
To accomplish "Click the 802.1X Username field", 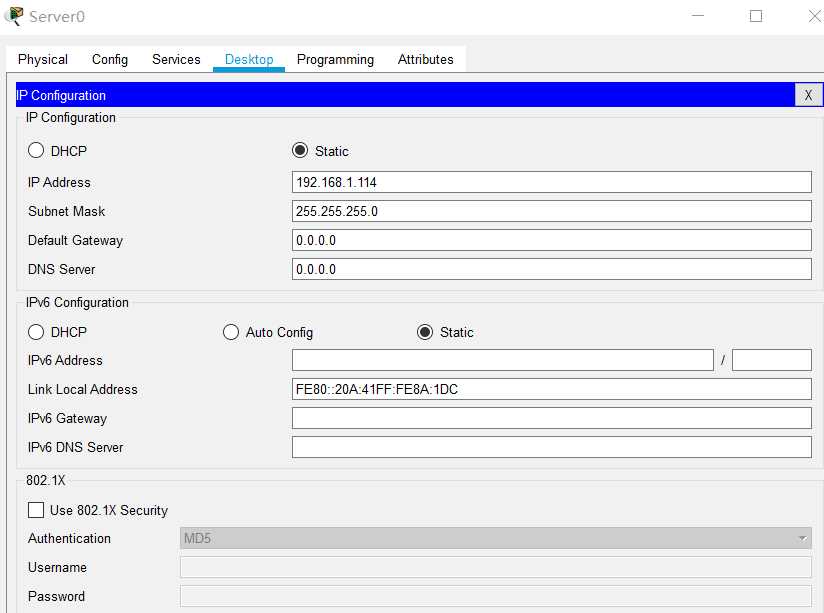I will [x=496, y=567].
